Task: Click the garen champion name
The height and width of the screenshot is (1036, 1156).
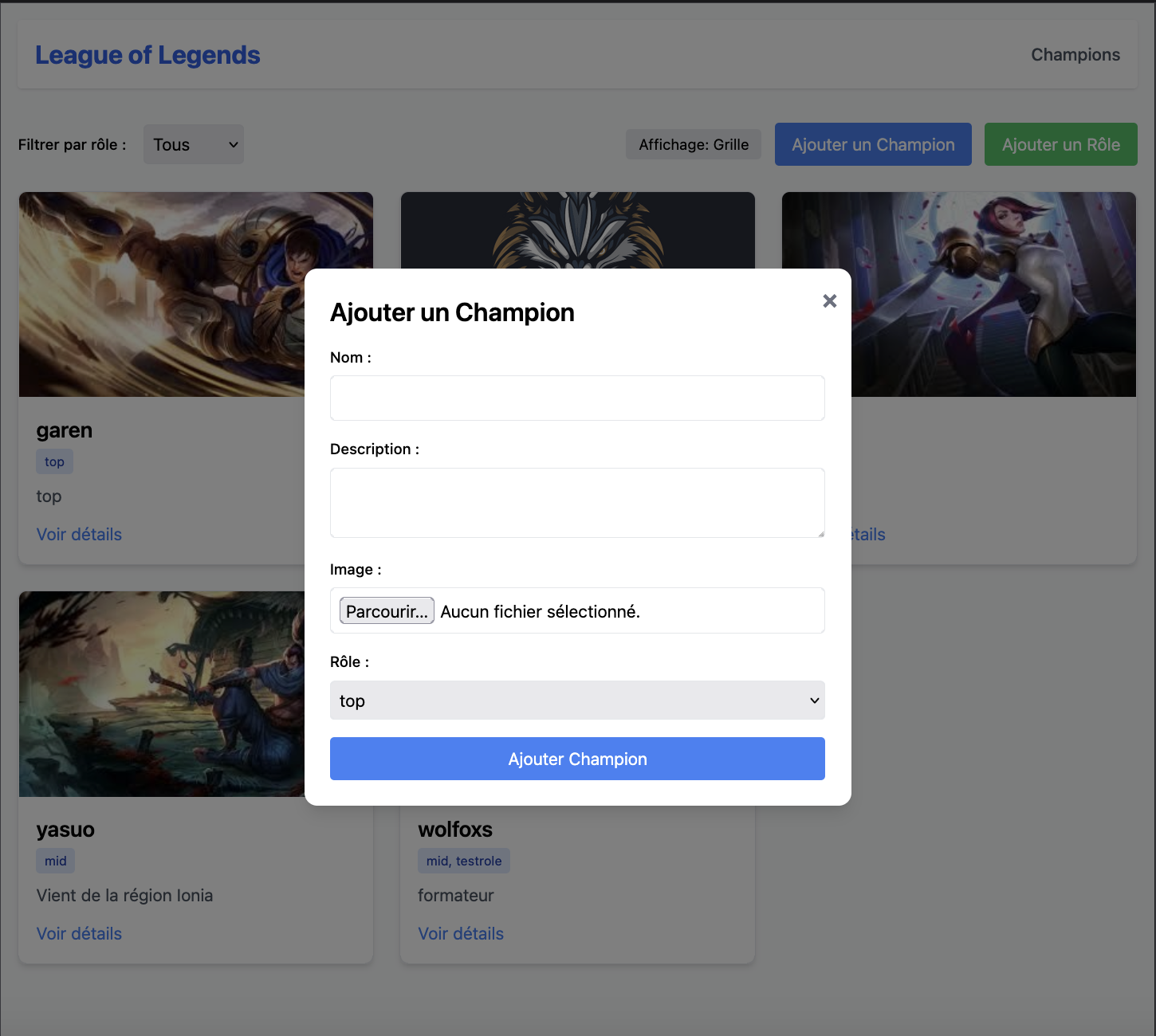Action: [x=65, y=430]
